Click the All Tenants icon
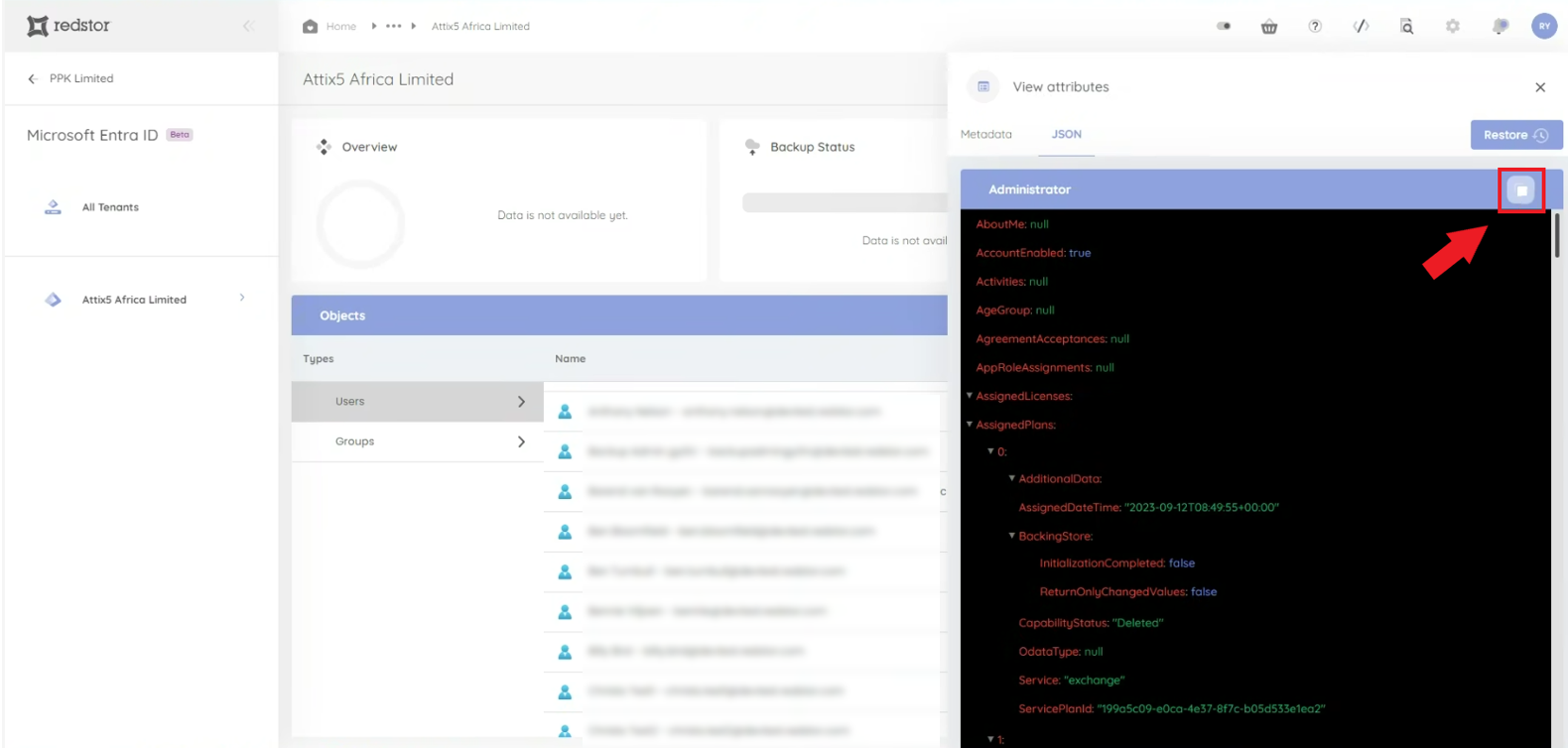The height and width of the screenshot is (748, 1568). click(x=53, y=206)
